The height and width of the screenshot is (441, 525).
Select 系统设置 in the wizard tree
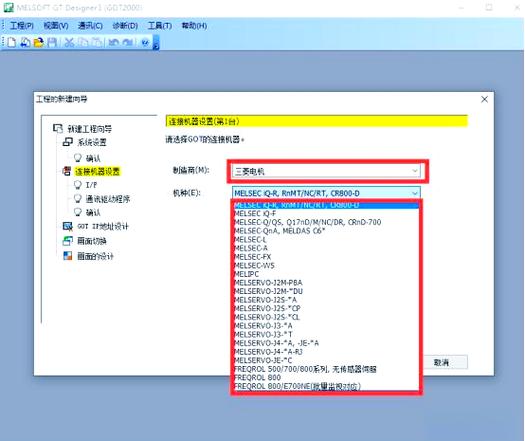(x=92, y=142)
